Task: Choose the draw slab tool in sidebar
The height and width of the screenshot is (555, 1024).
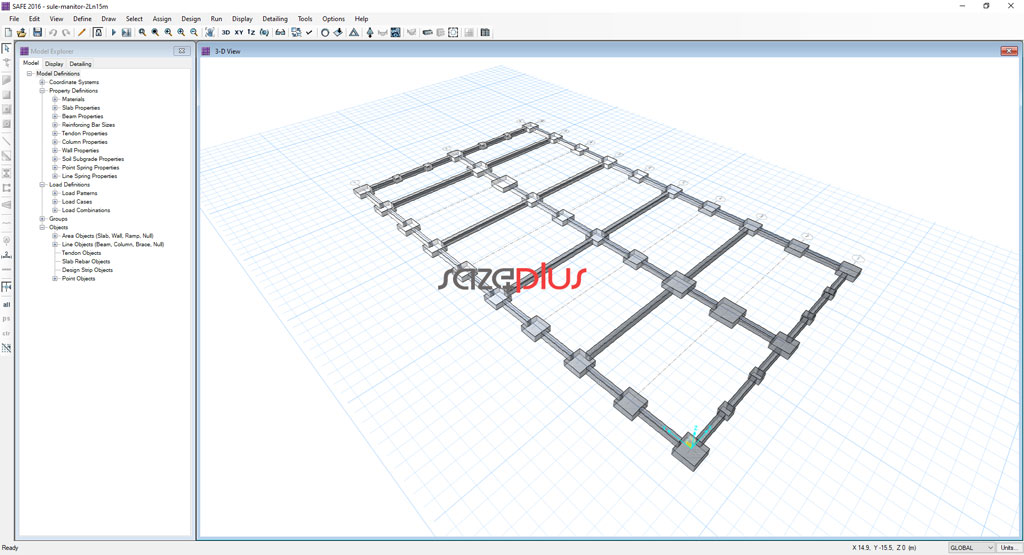Action: pyautogui.click(x=7, y=80)
